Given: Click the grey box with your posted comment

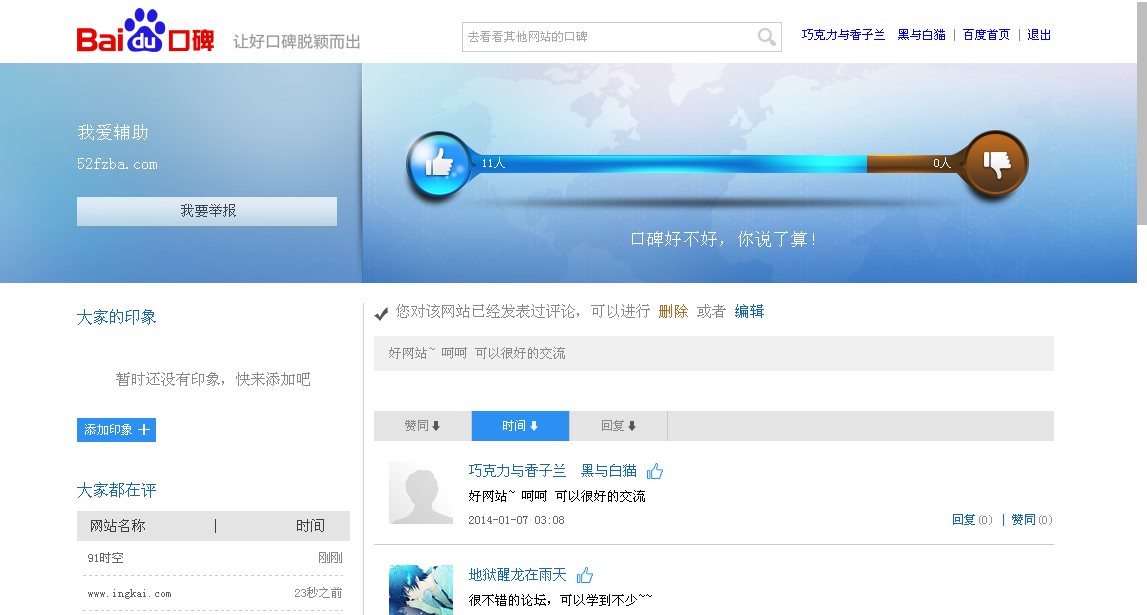Looking at the screenshot, I should tap(713, 353).
